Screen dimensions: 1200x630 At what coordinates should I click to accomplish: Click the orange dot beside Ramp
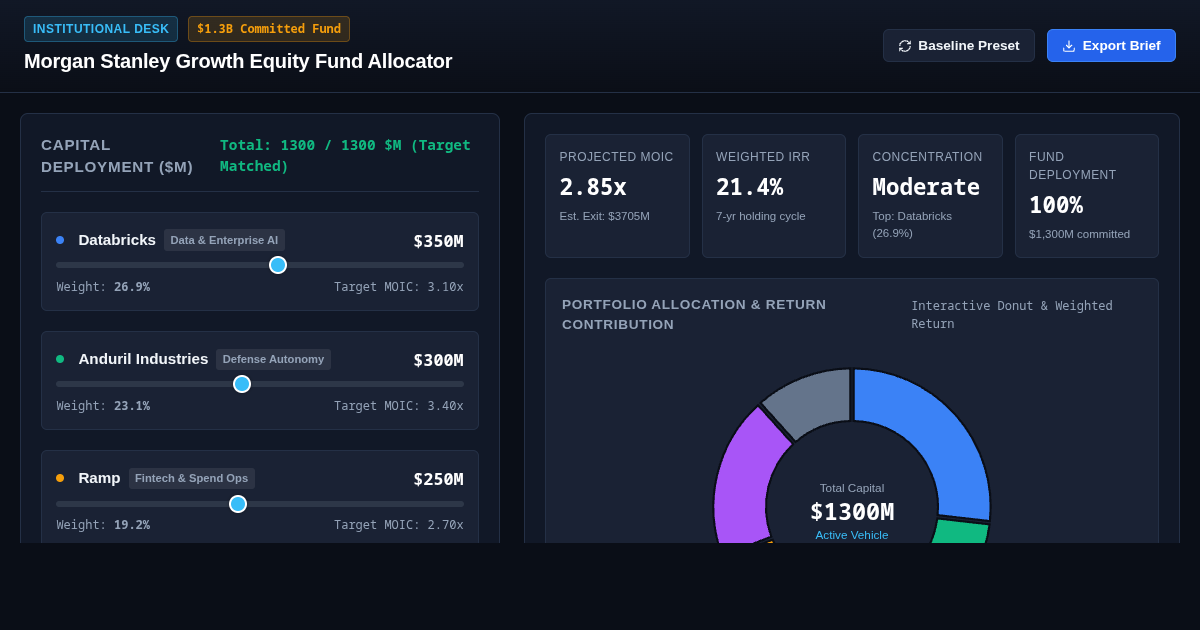60,478
